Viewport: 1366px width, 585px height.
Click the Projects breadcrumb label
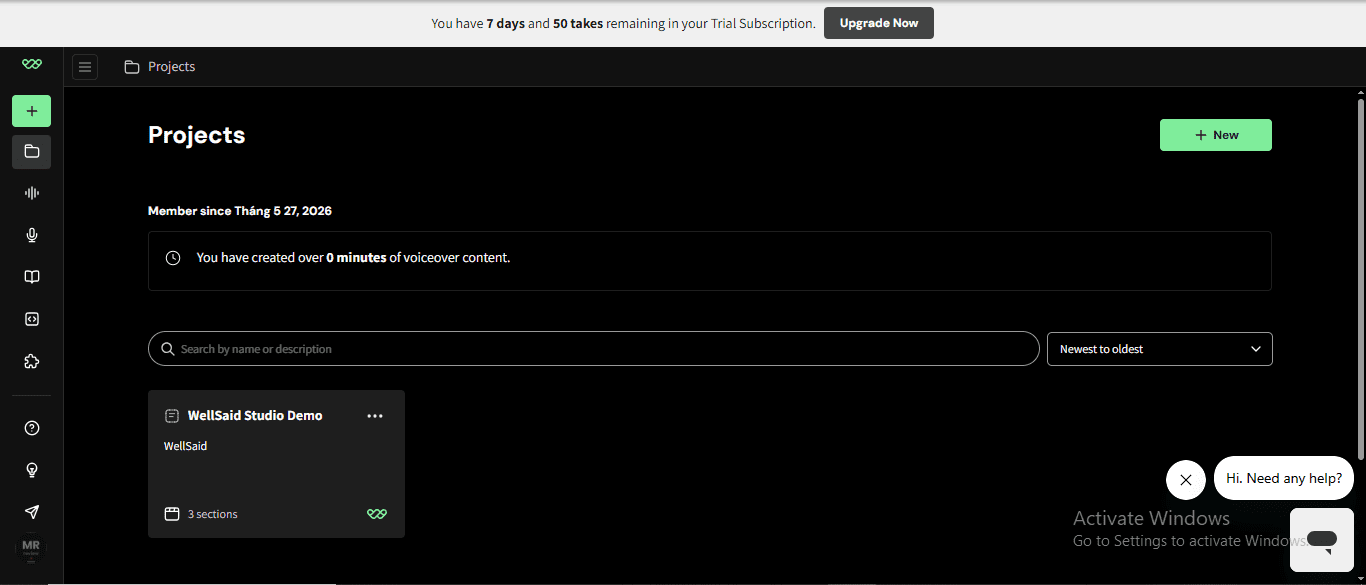point(172,67)
